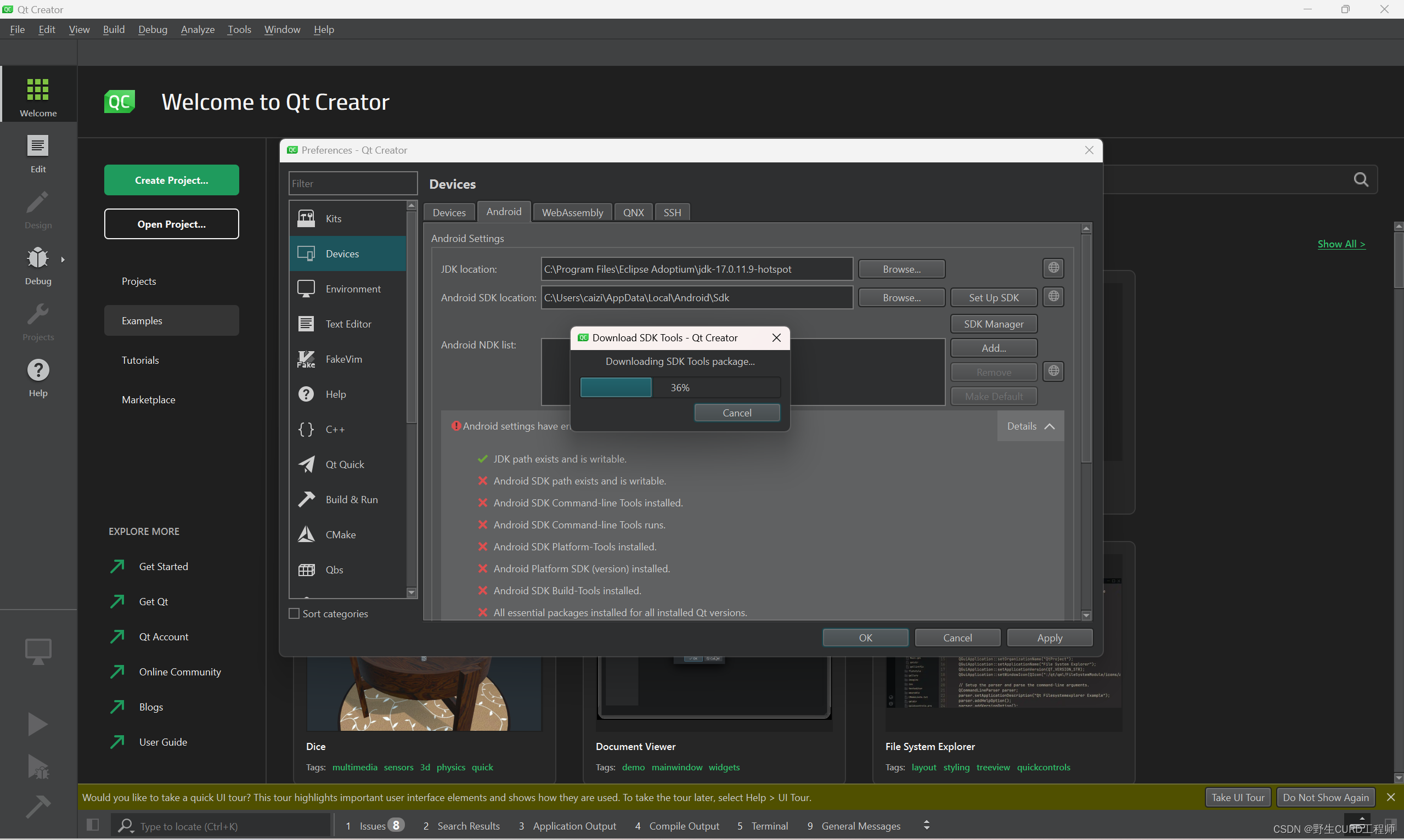Open the File menu

tap(18, 29)
